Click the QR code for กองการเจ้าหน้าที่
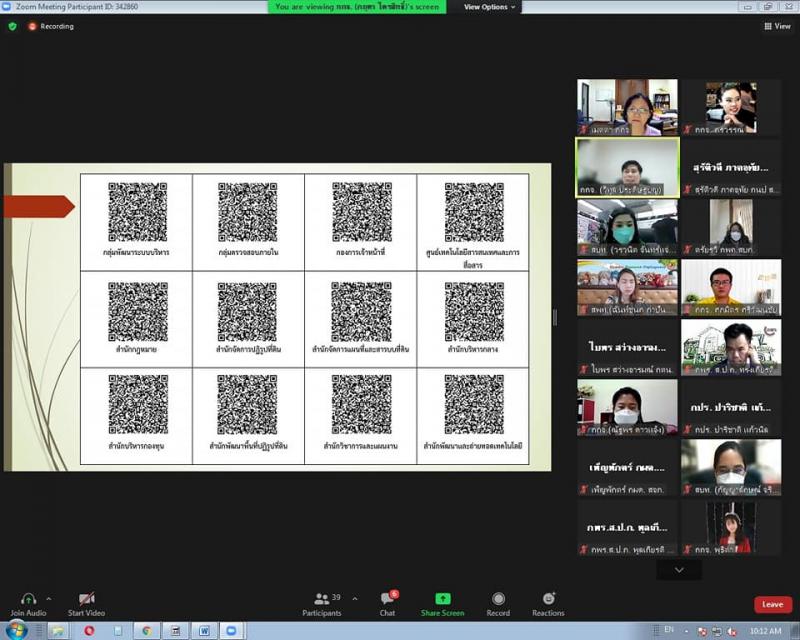Viewport: 800px width, 640px height. (362, 212)
